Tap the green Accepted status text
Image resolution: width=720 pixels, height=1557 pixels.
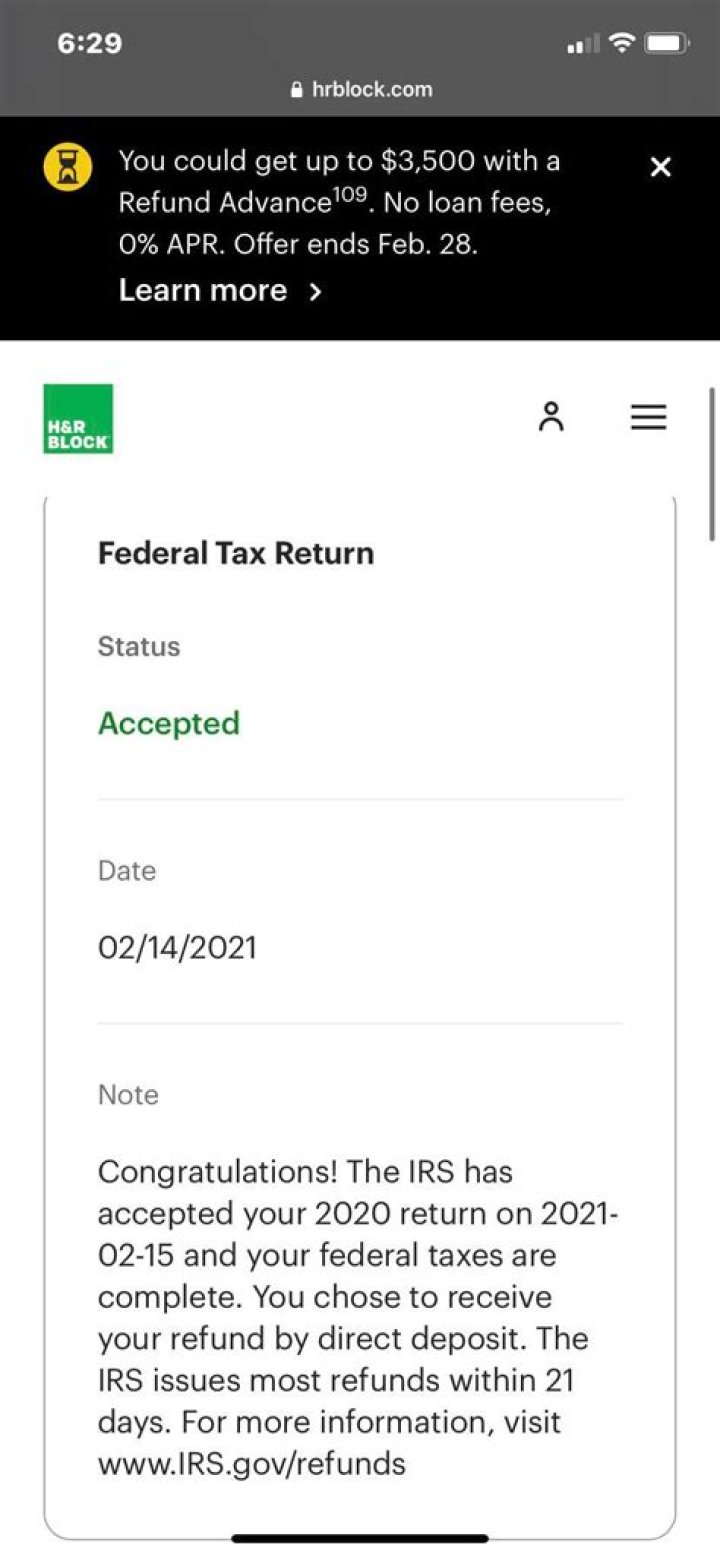point(169,723)
